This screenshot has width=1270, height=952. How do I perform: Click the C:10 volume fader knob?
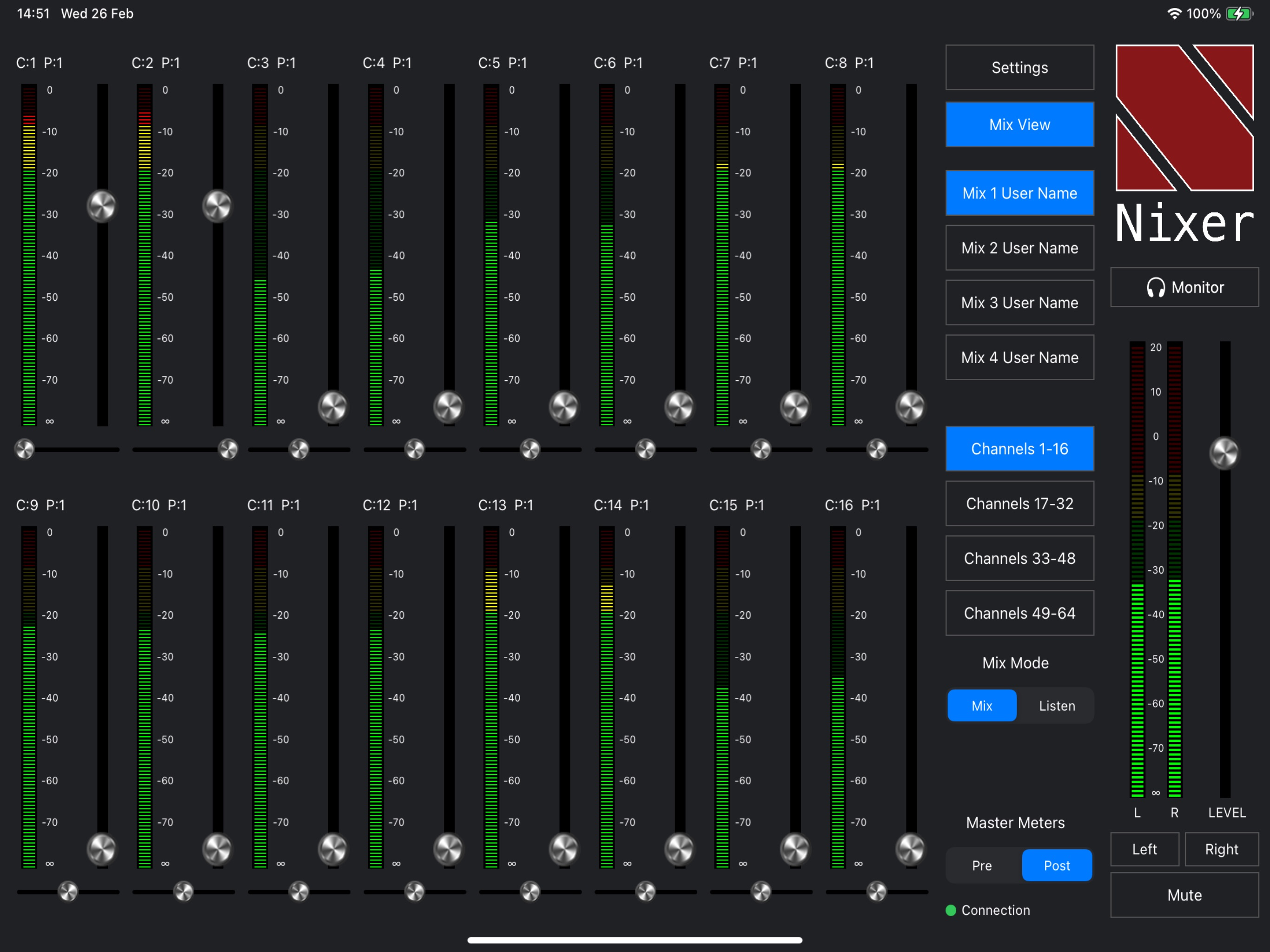tap(217, 849)
